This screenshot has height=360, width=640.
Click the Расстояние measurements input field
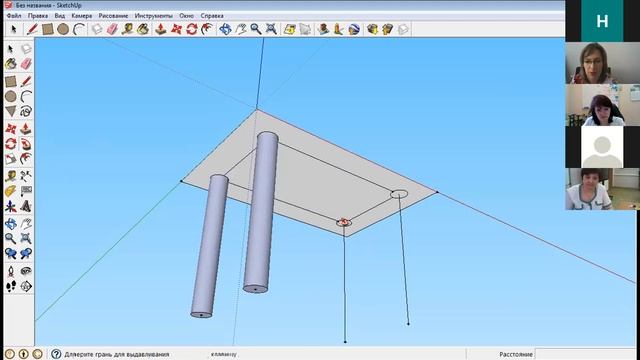(x=585, y=354)
